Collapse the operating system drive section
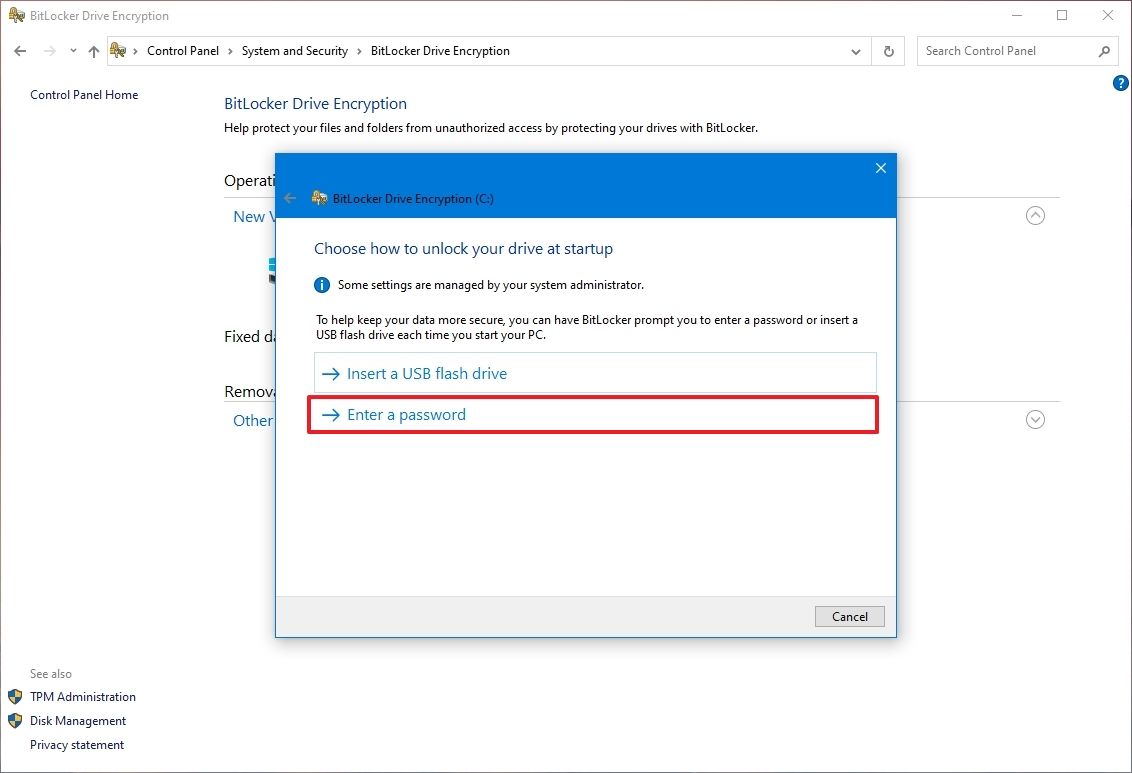The width and height of the screenshot is (1132, 773). coord(1035,215)
